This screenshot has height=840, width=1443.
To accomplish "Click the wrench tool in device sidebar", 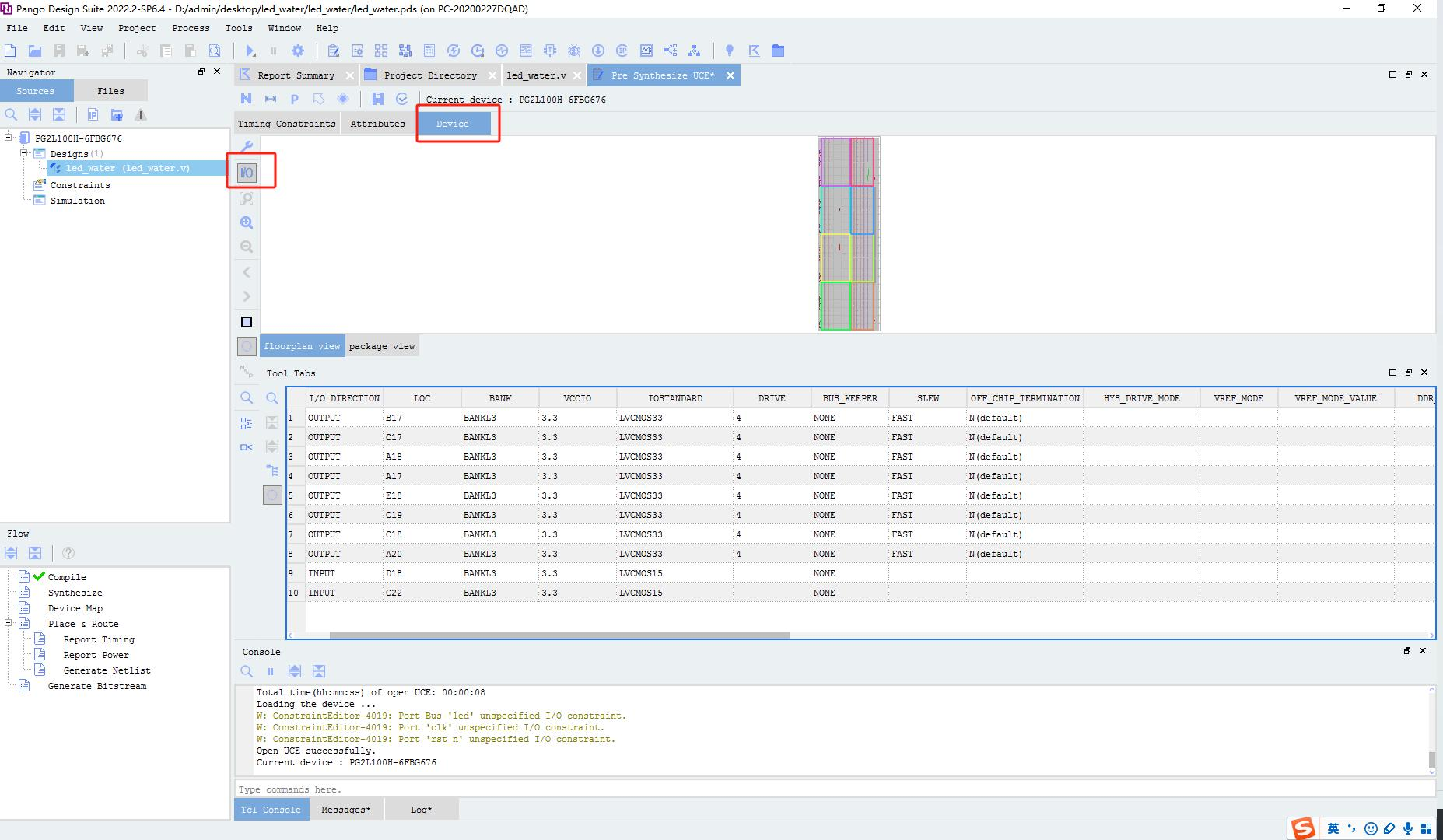I will click(x=247, y=146).
